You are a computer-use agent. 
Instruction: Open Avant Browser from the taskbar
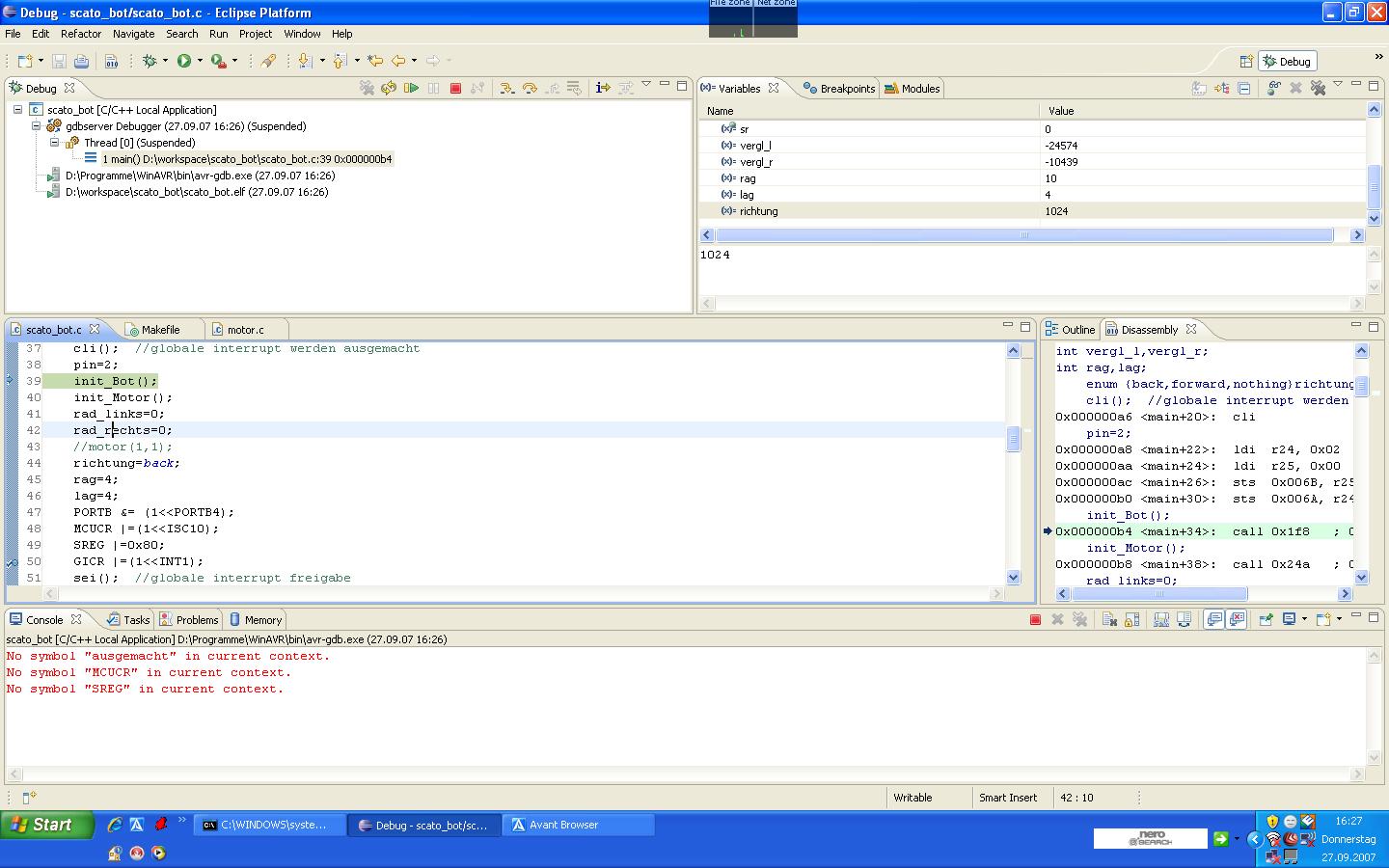[x=577, y=825]
